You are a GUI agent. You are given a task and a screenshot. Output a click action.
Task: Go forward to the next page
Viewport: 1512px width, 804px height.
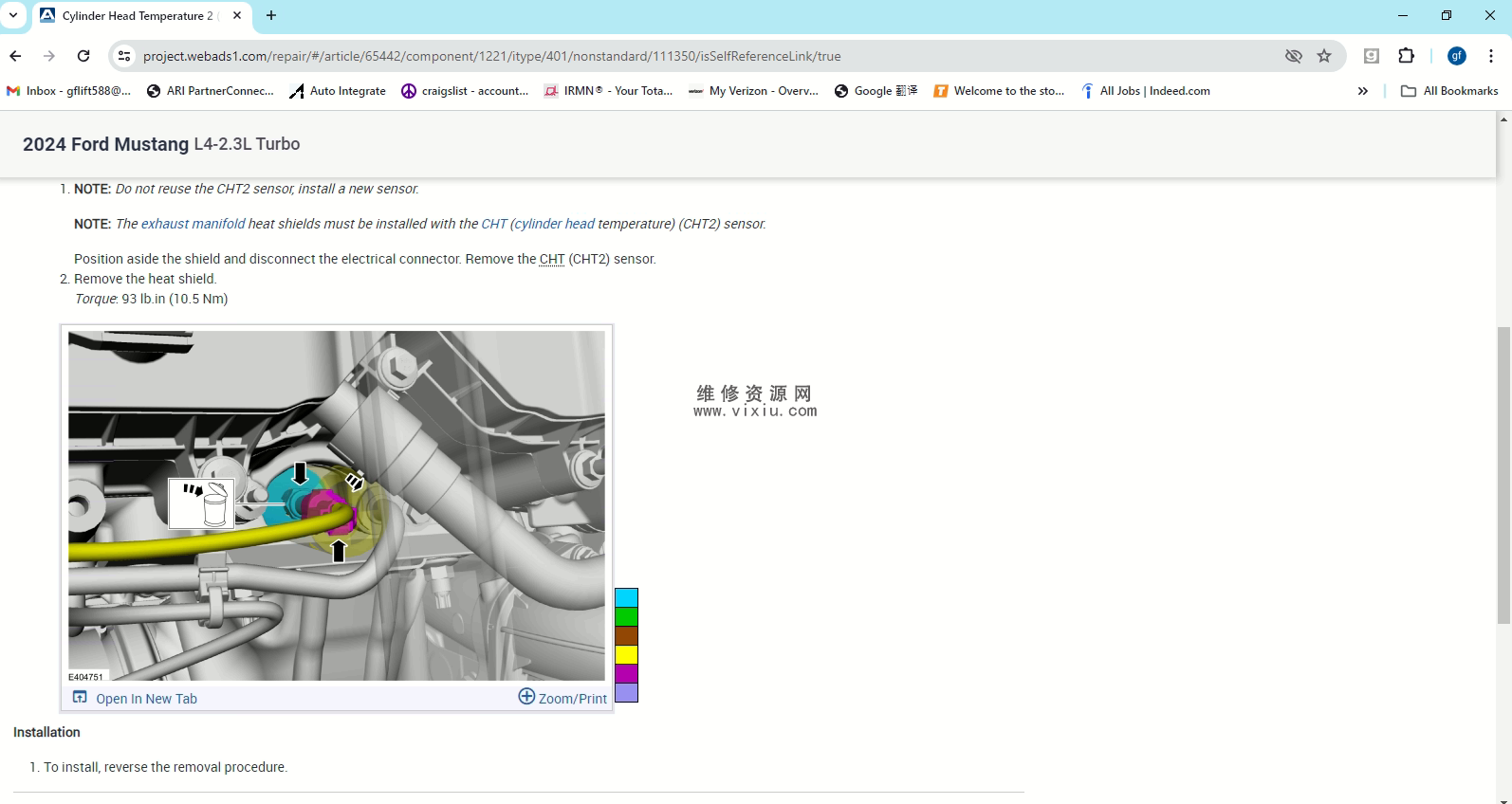coord(49,56)
